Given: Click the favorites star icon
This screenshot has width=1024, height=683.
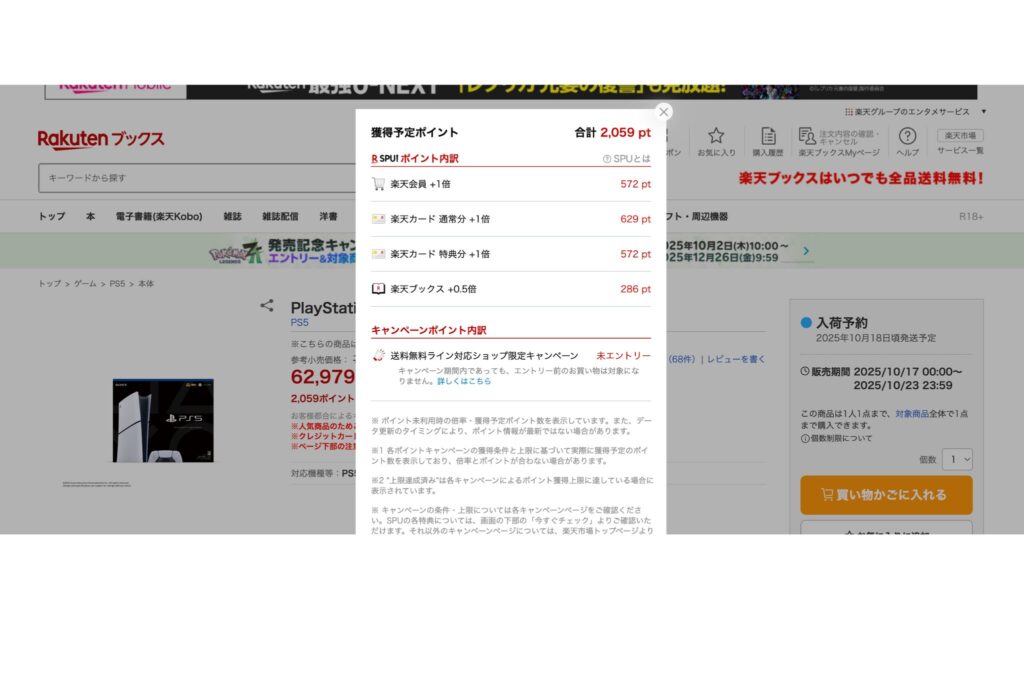Looking at the screenshot, I should tap(716, 136).
